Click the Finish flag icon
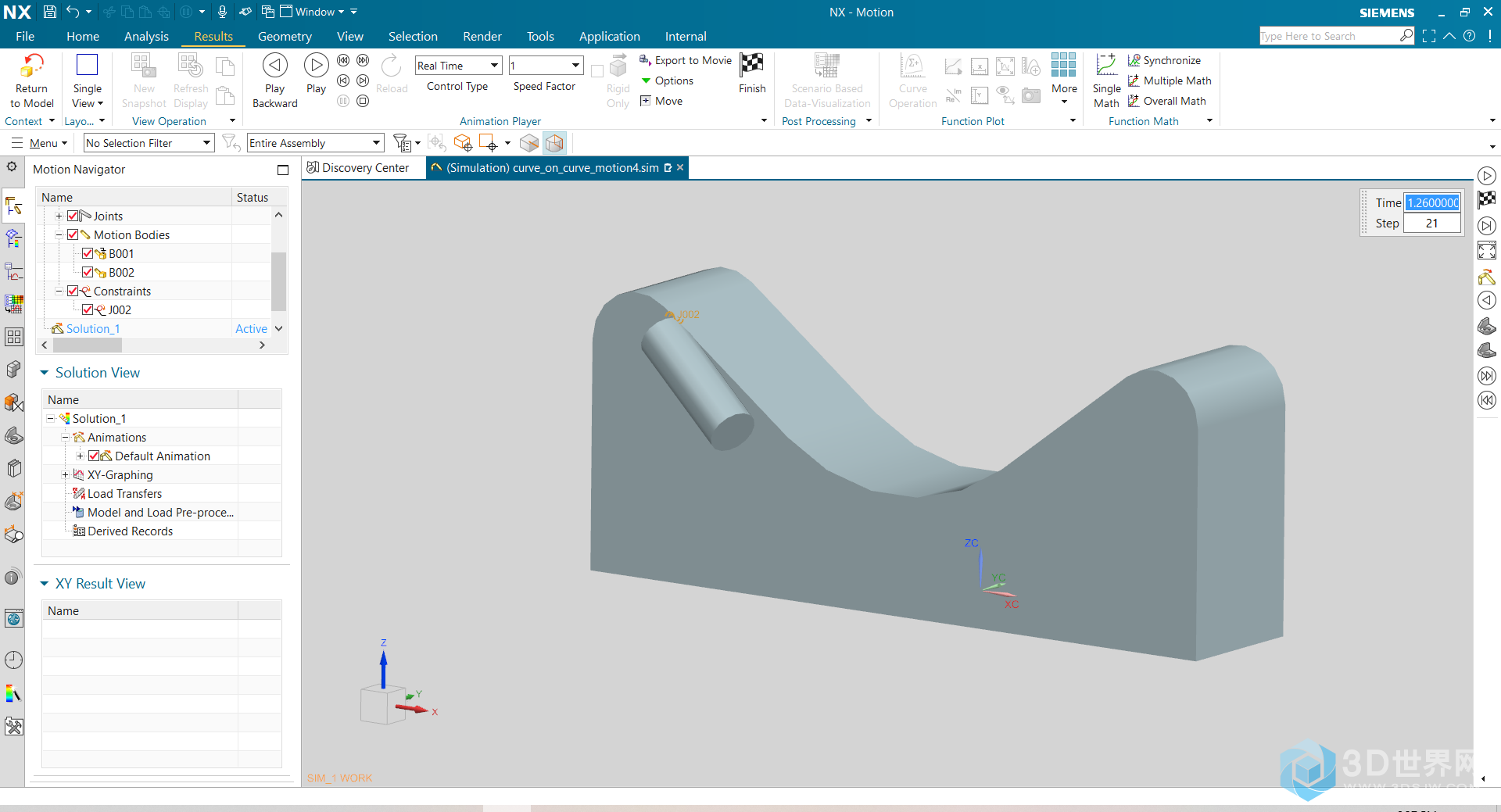 coord(752,64)
